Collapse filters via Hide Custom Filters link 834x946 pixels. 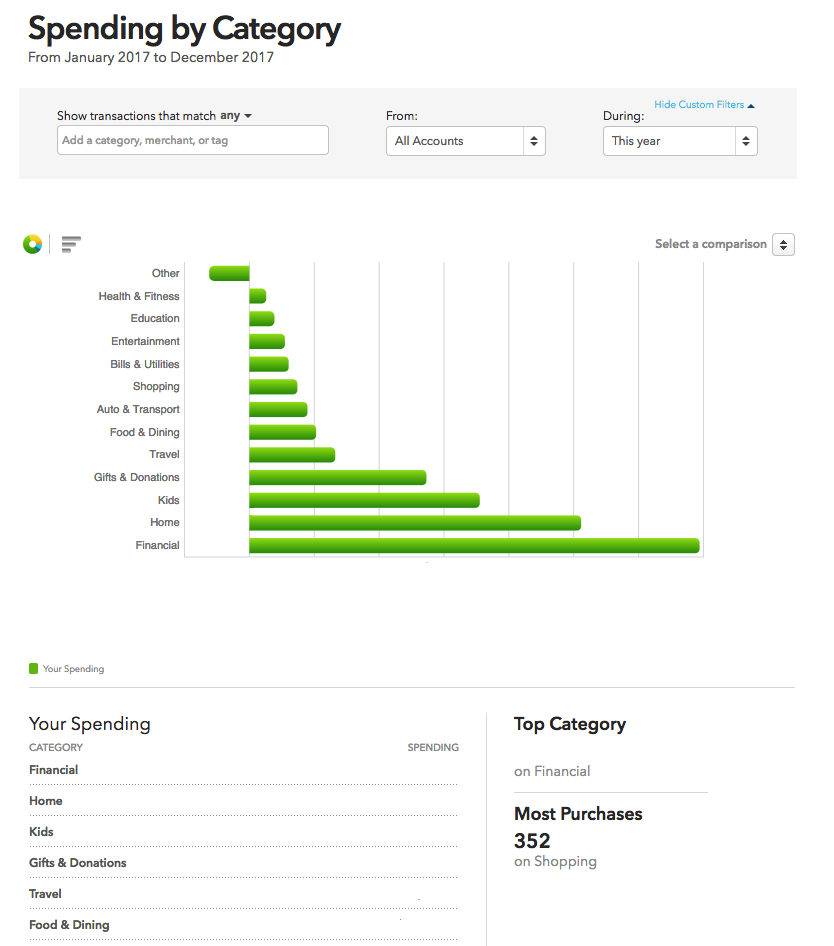coord(704,105)
